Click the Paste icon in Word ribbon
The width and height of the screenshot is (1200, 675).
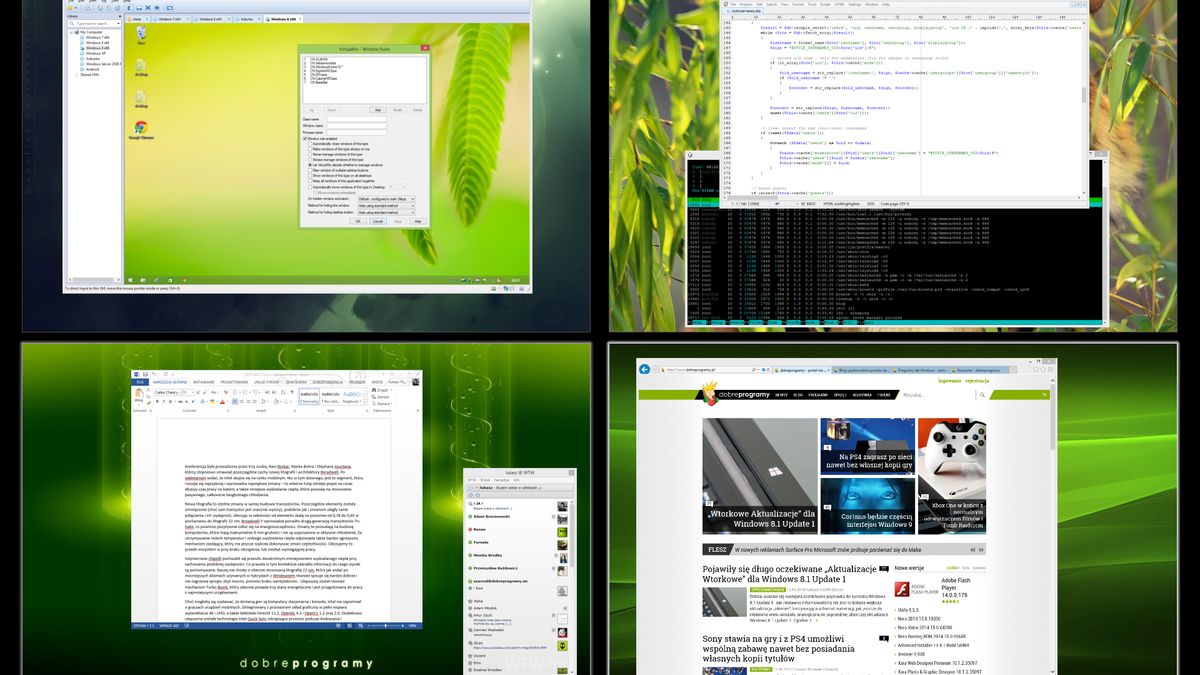pos(139,394)
